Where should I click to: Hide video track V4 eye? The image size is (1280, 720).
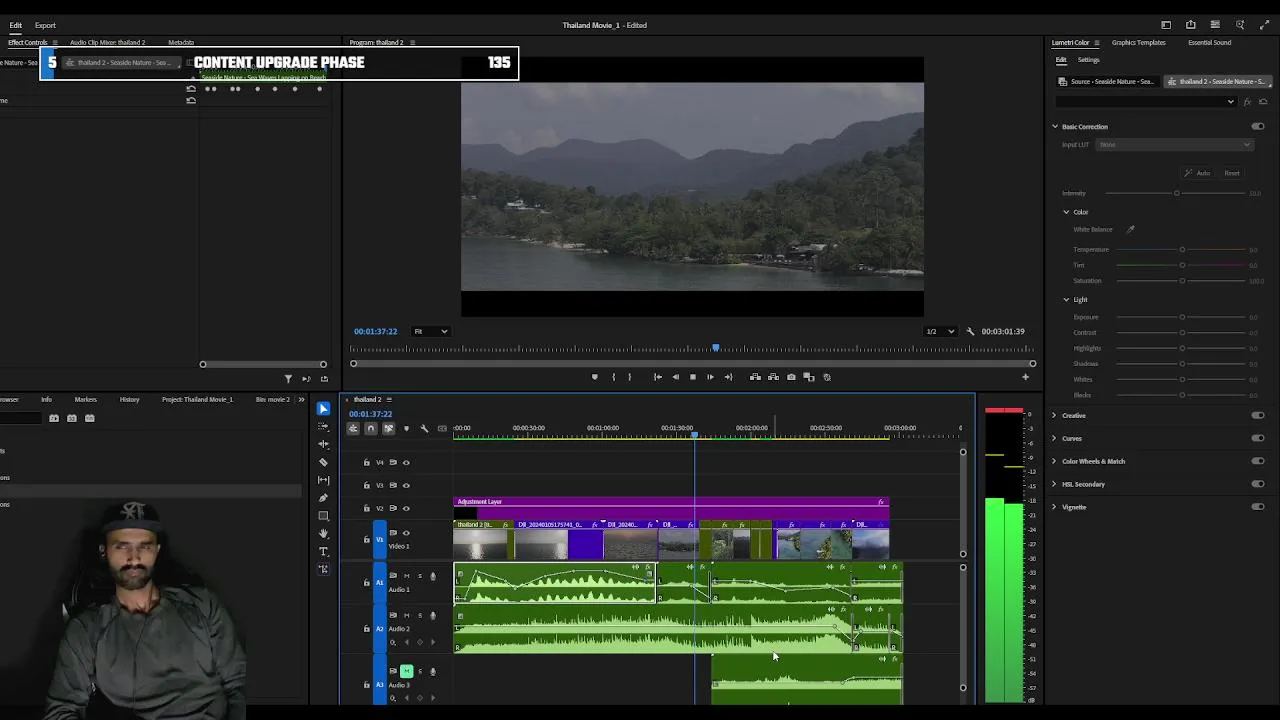click(x=406, y=462)
